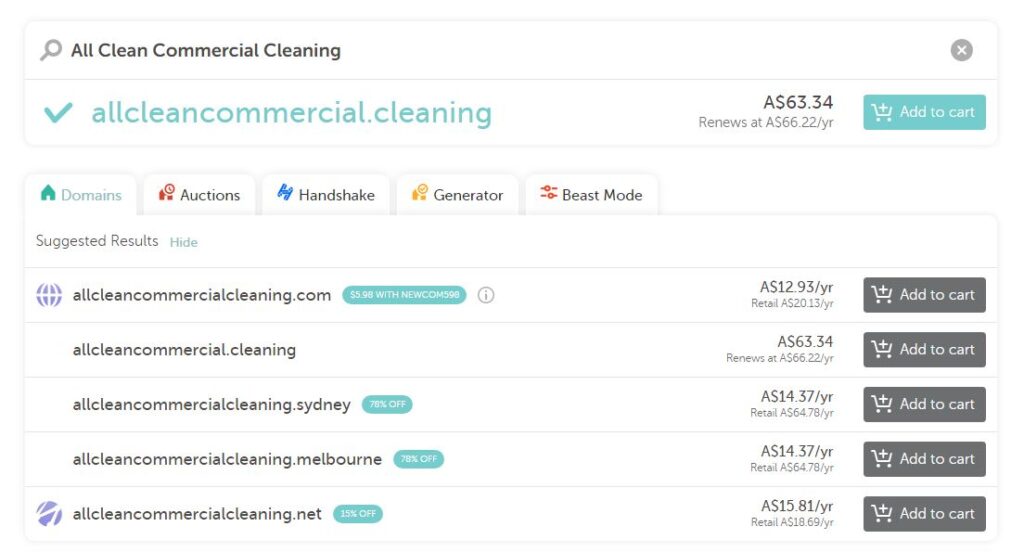Viewport: 1024px width, 552px height.
Task: Click the Beast Mode sliders icon
Action: coord(549,193)
